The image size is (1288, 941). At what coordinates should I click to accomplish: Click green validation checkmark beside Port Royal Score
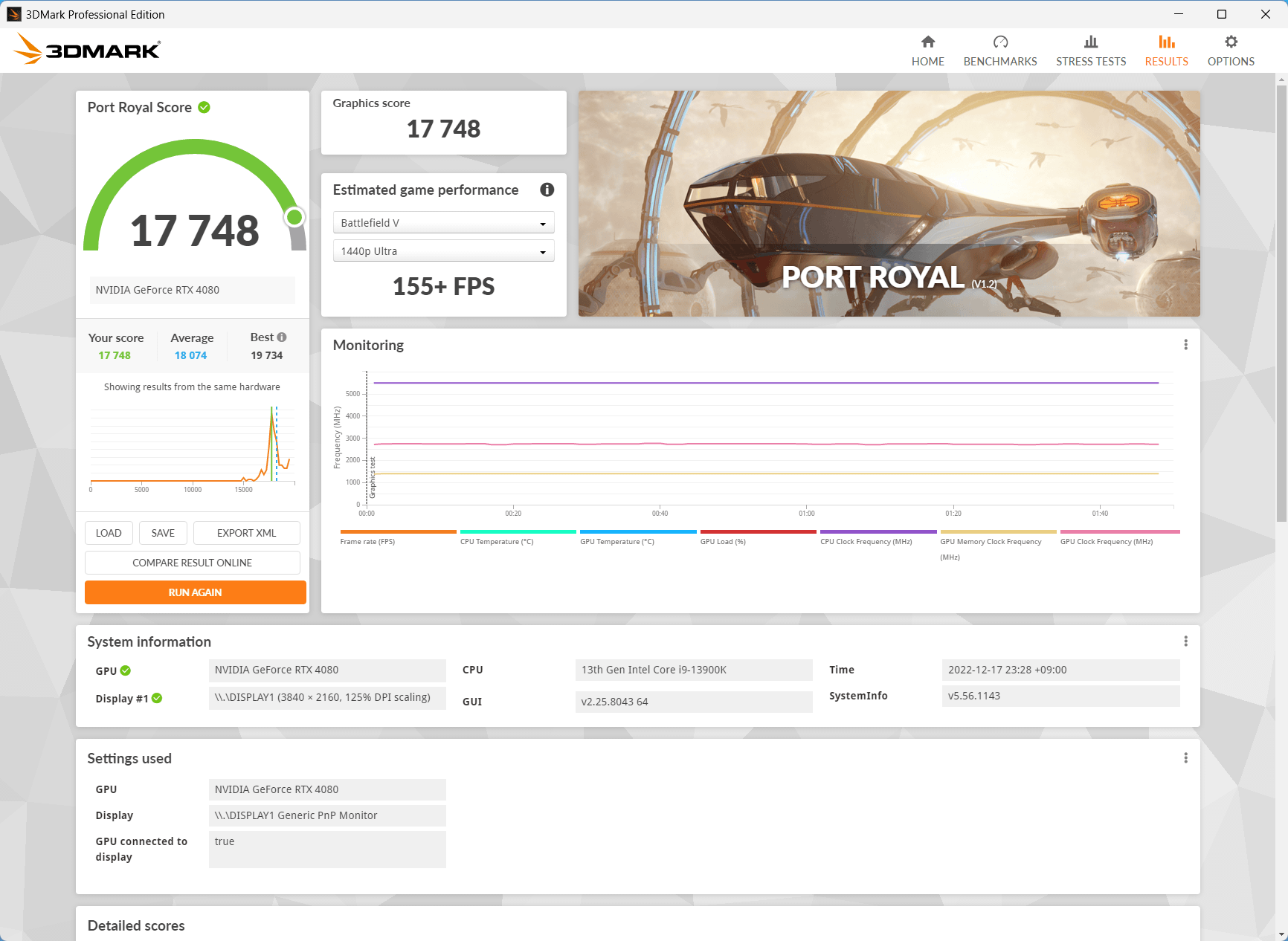pos(205,108)
